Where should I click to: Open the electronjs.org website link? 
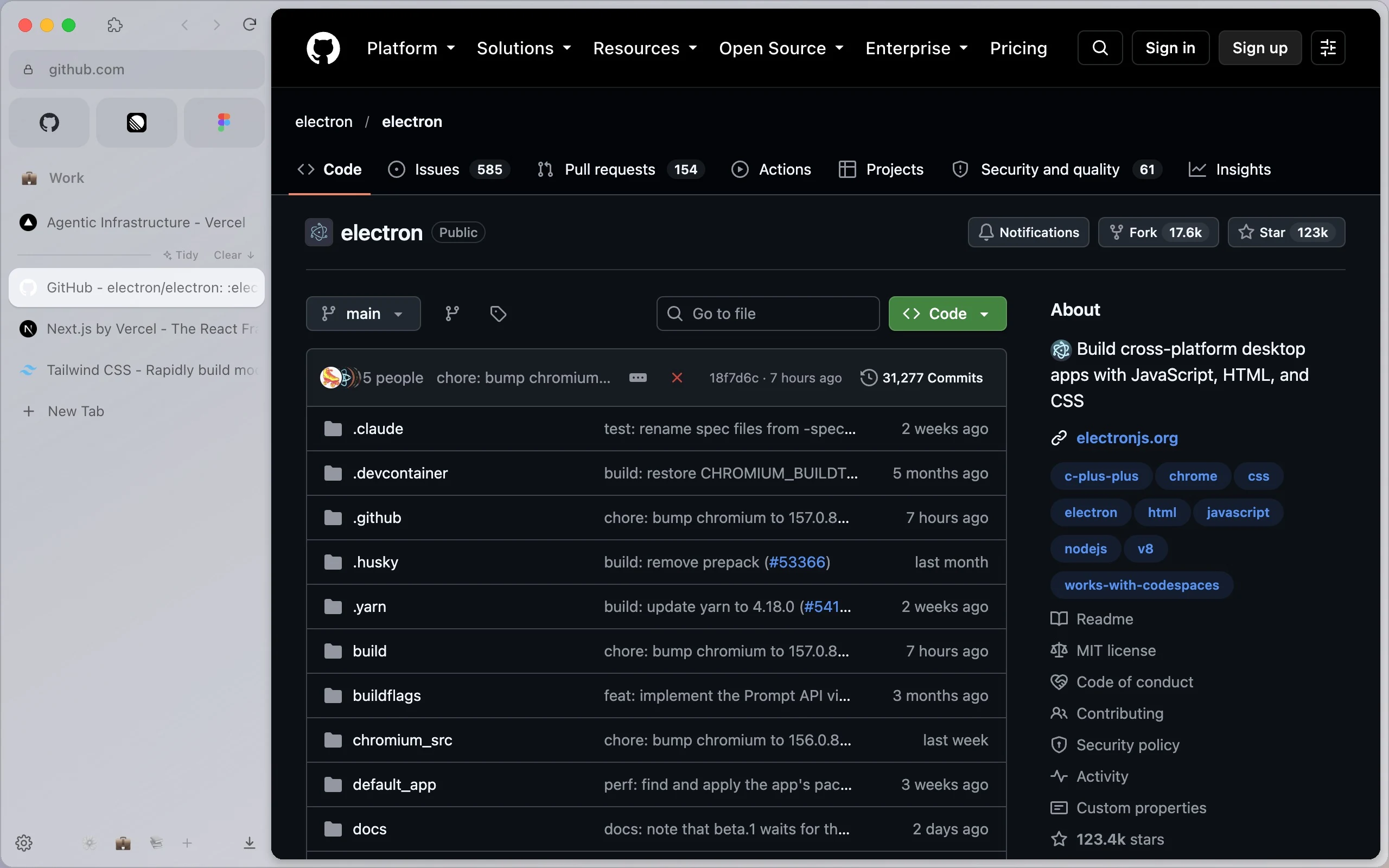1127,438
